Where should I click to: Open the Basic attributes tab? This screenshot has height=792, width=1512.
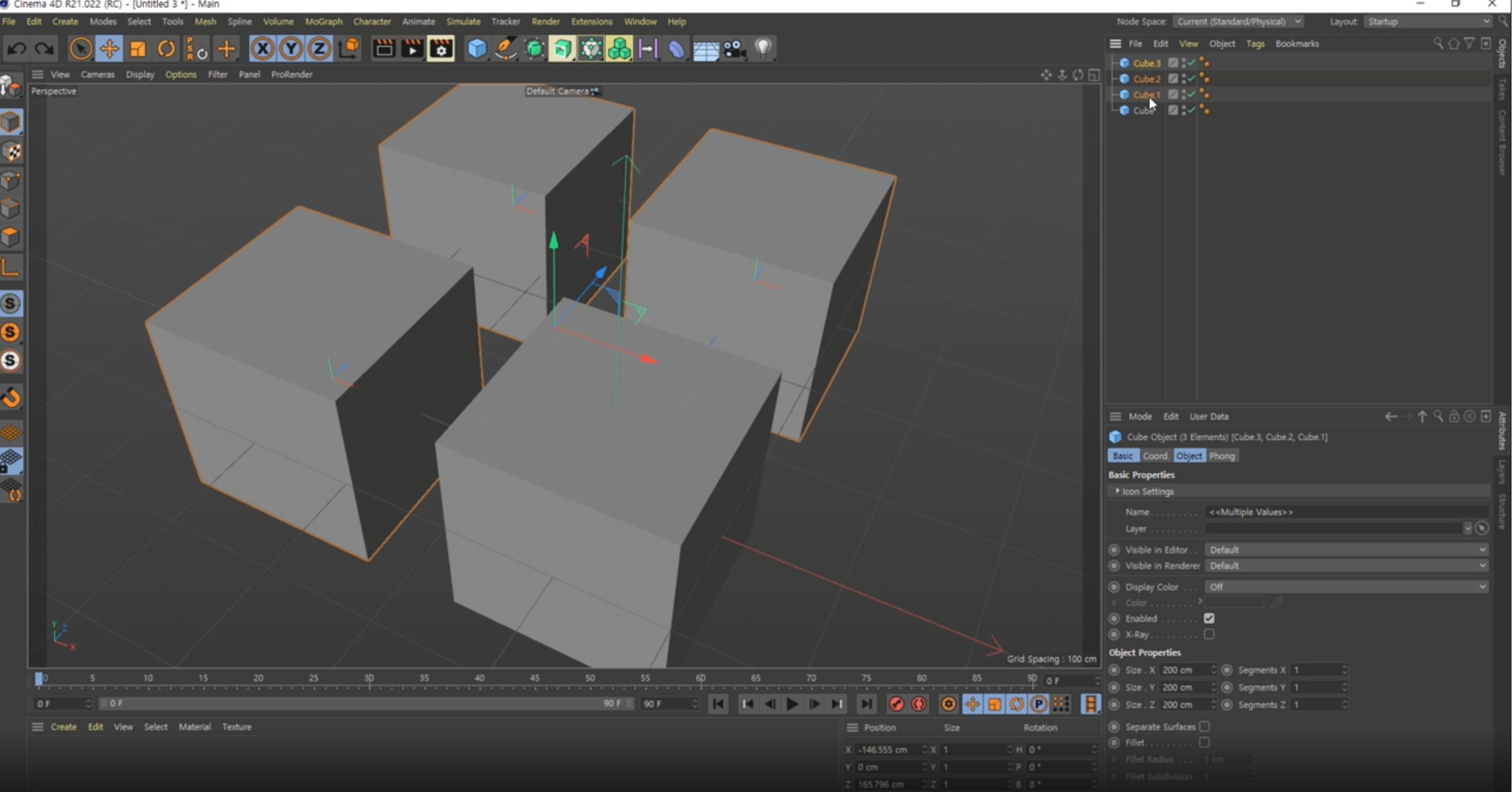coord(1122,456)
